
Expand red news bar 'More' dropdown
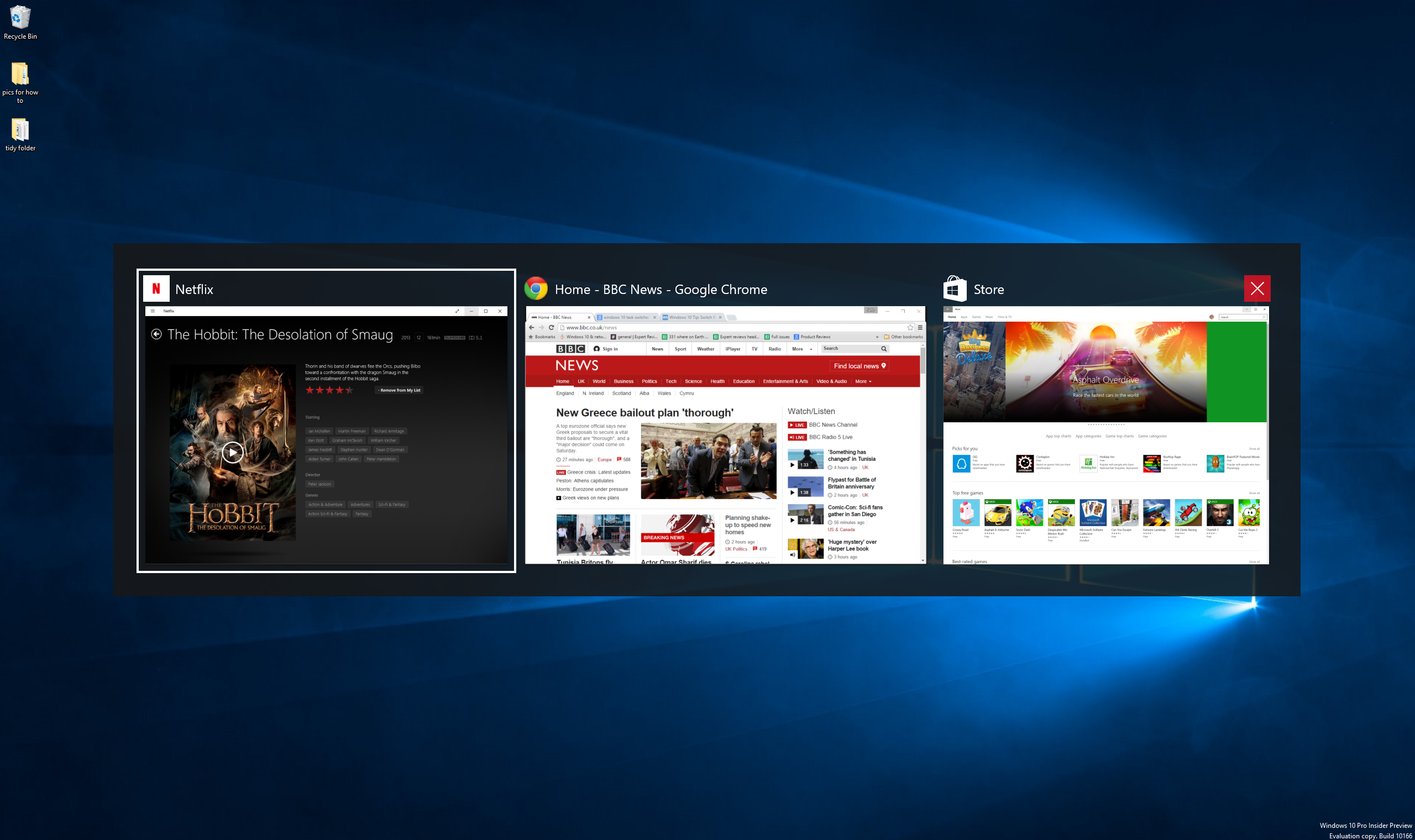tap(863, 381)
